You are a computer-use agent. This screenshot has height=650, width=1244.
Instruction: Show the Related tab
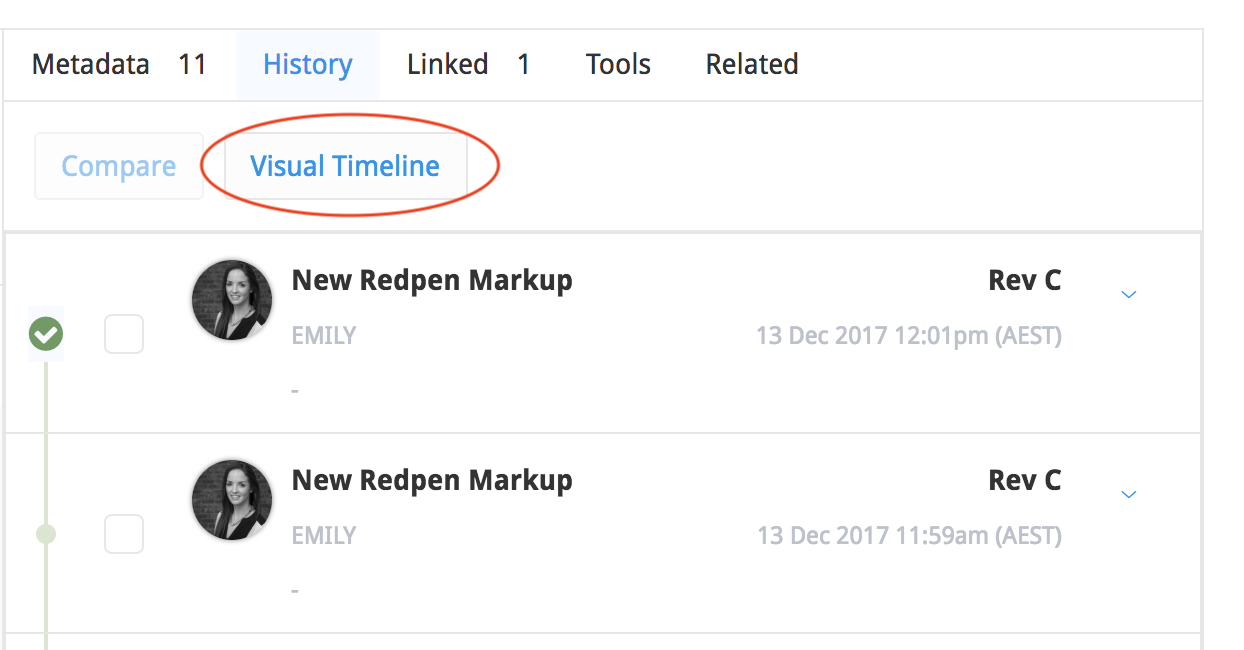point(752,65)
